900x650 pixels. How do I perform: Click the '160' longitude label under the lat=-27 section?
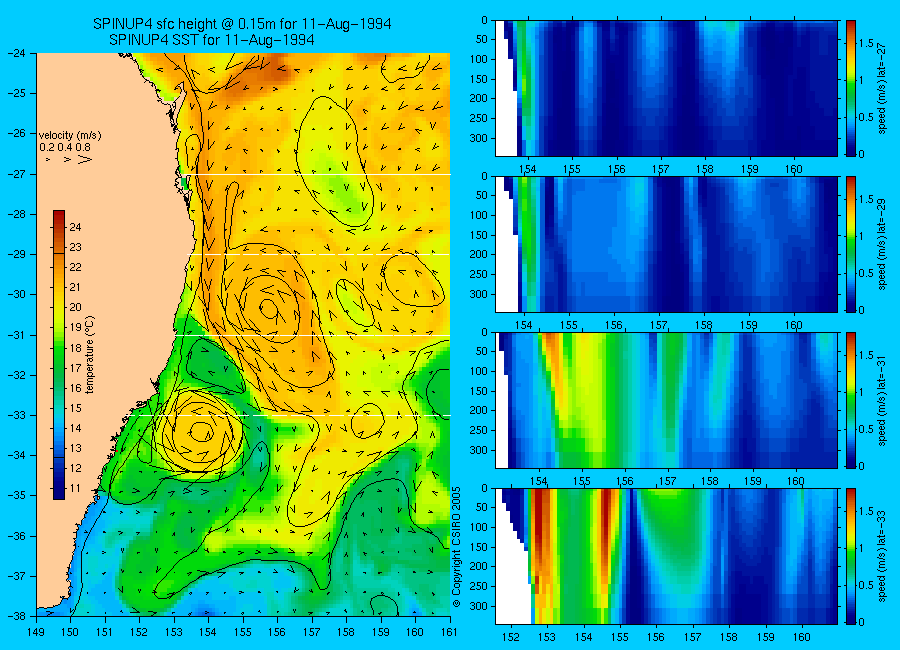pos(794,169)
